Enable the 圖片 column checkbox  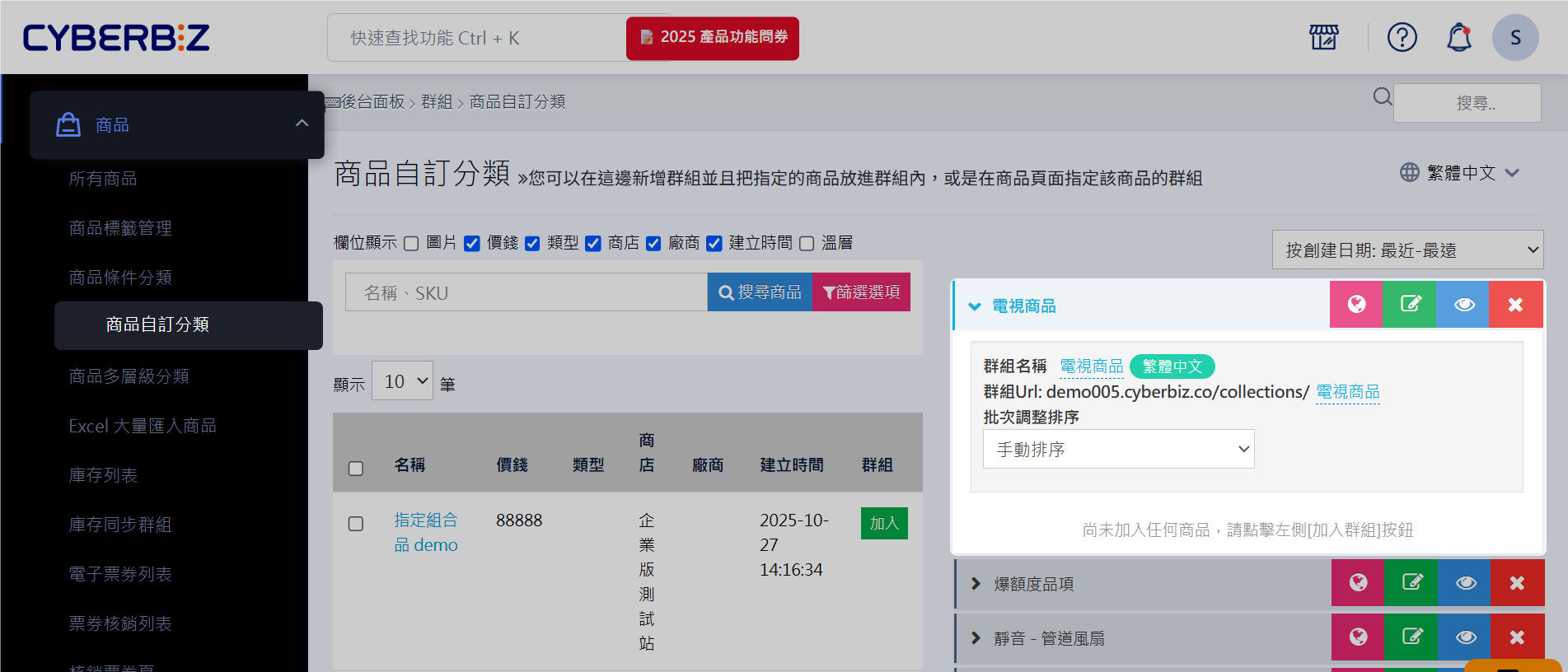tap(411, 244)
